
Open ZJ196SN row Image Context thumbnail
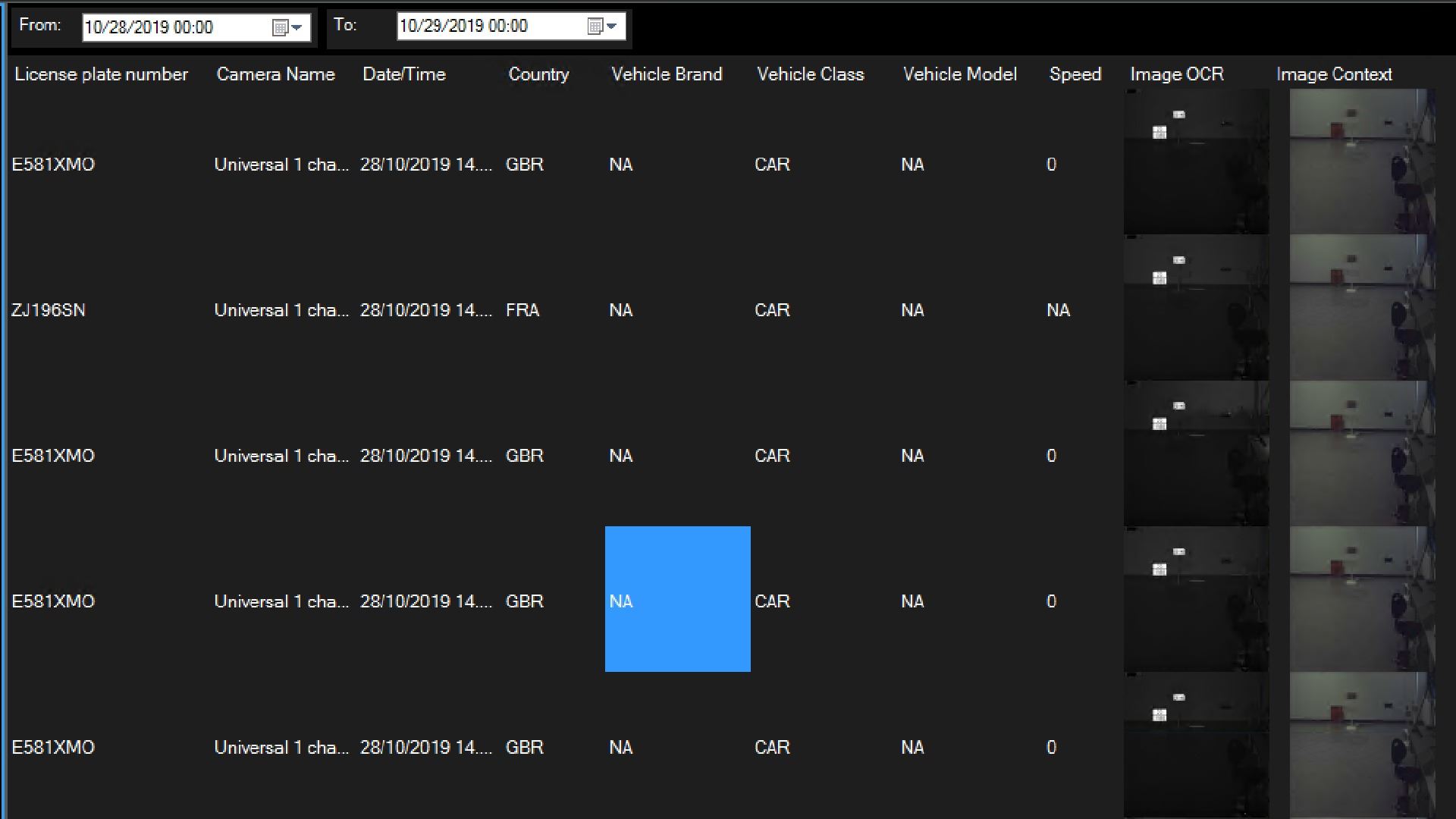coord(1361,309)
